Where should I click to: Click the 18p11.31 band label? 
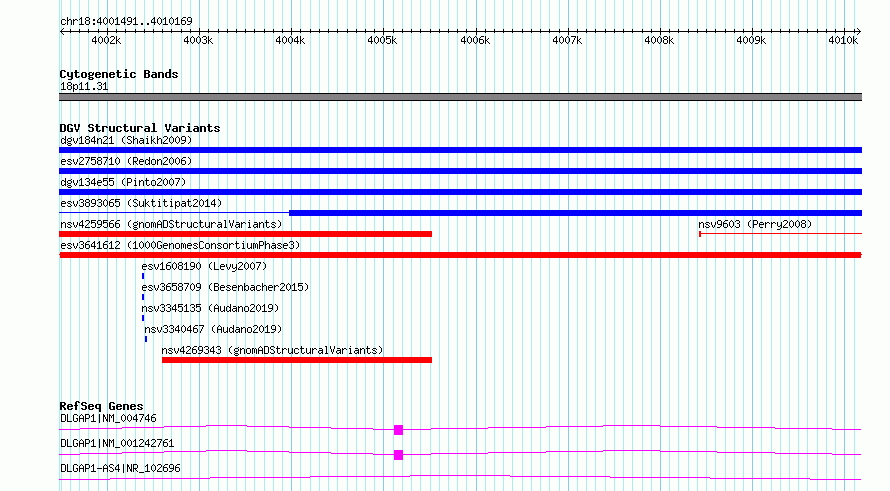click(x=84, y=86)
